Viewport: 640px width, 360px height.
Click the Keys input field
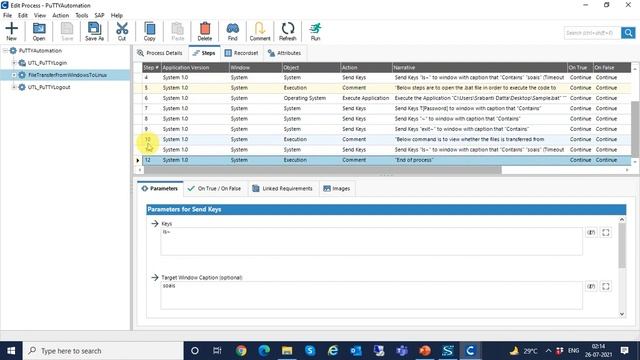coord(371,242)
